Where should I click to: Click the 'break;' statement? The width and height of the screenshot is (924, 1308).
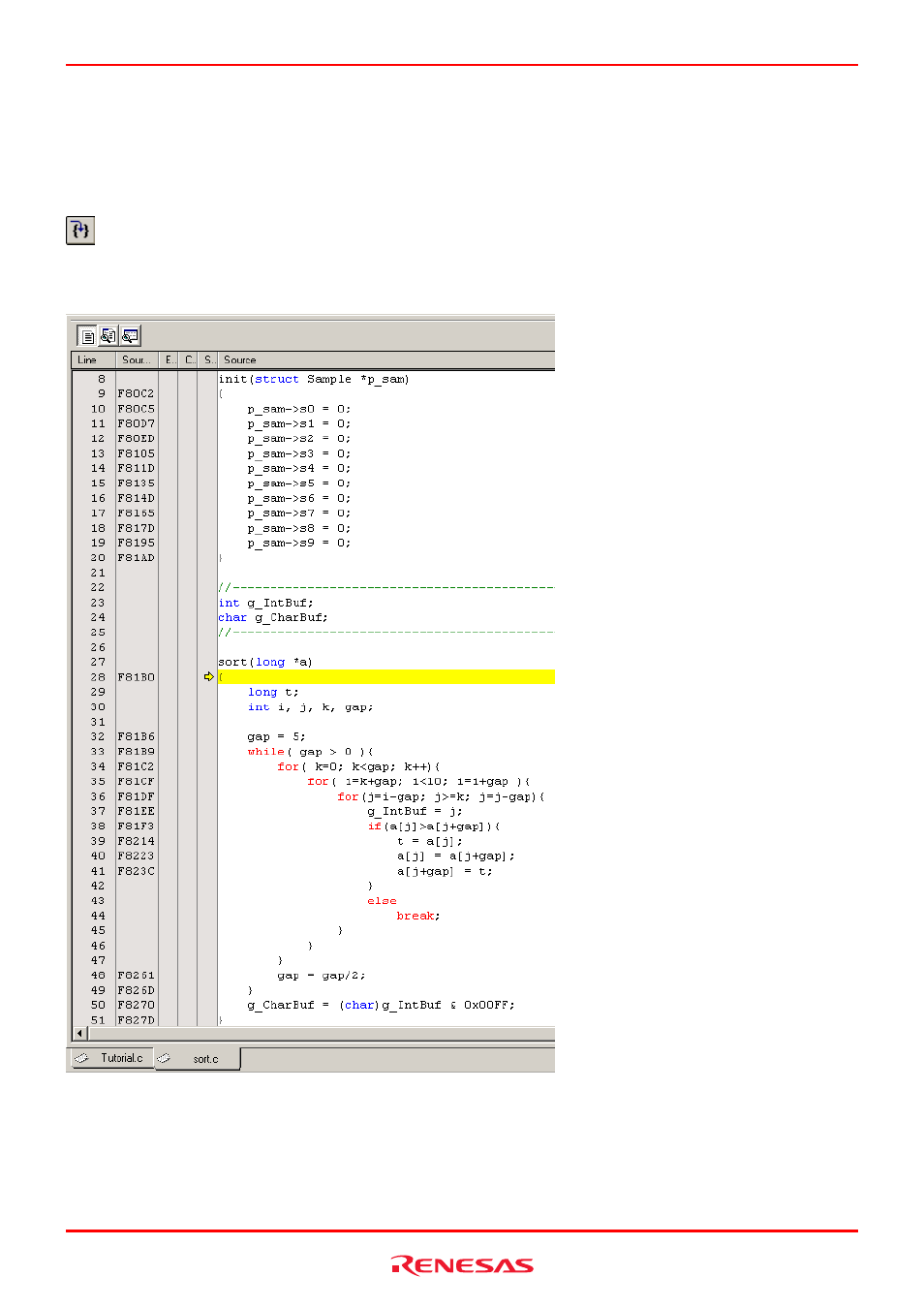(x=418, y=916)
